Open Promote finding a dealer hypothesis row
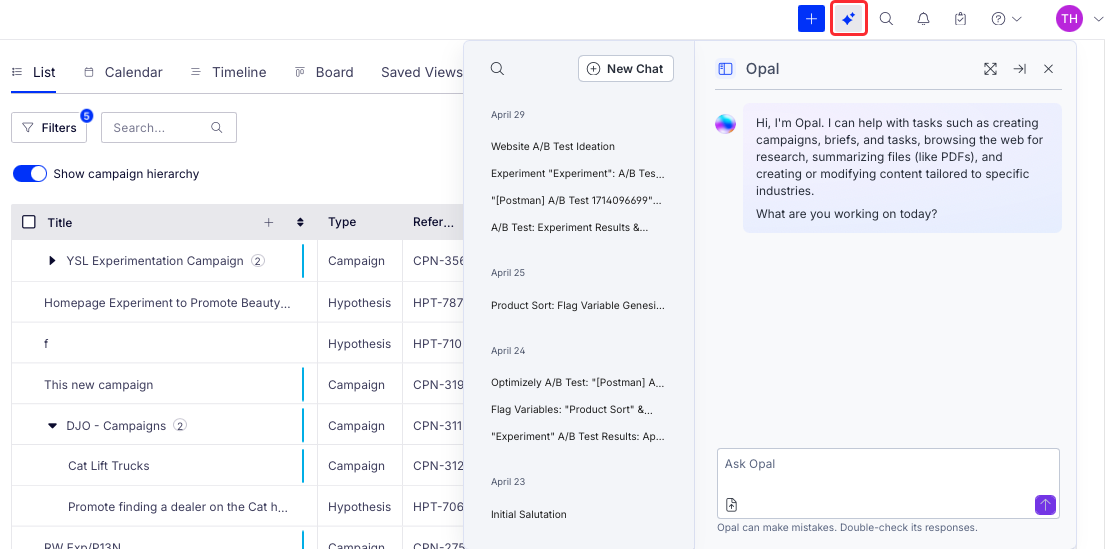1105x549 pixels. pos(178,507)
